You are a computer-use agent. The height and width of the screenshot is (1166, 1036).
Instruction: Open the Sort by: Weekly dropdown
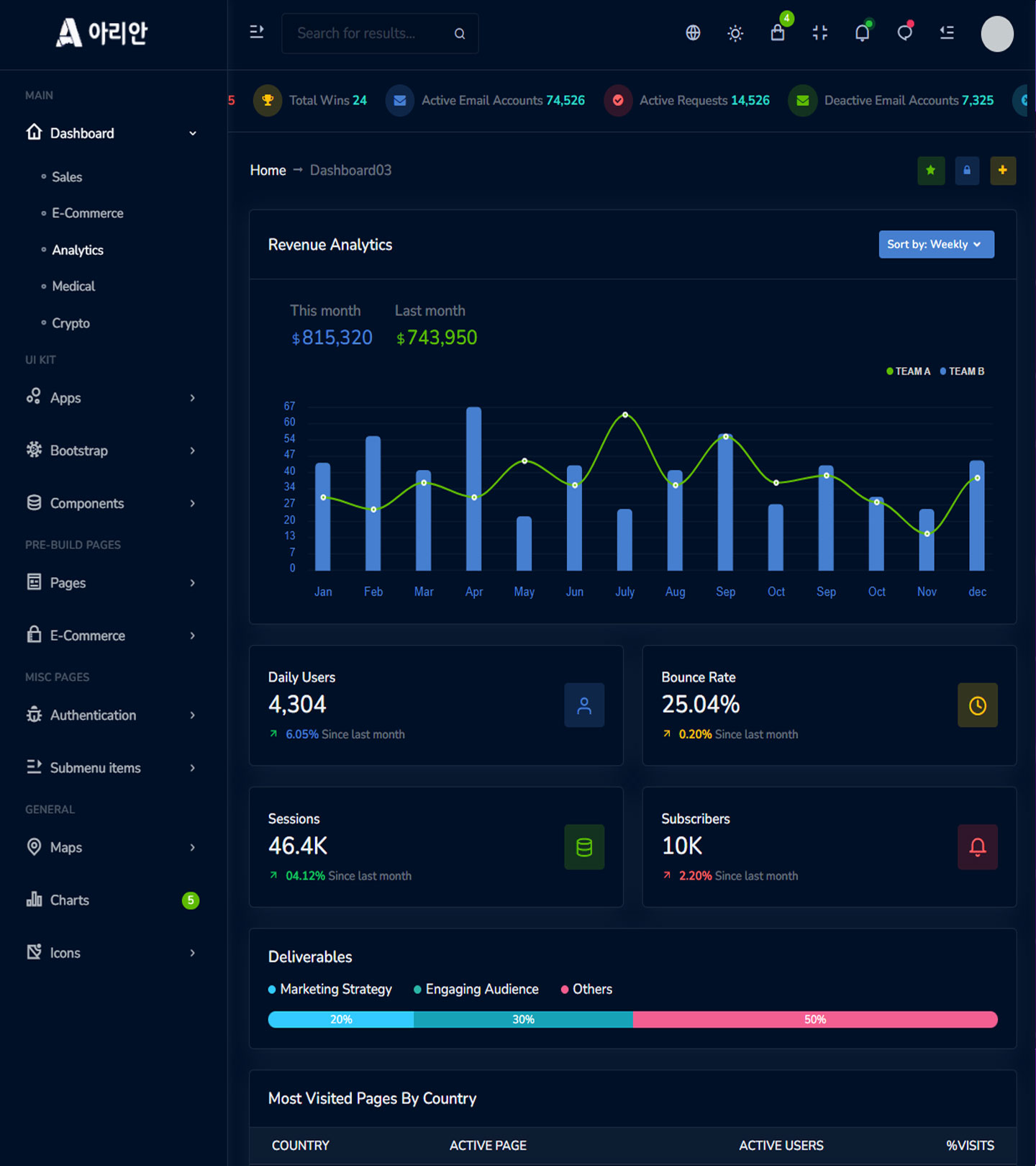[x=936, y=245]
